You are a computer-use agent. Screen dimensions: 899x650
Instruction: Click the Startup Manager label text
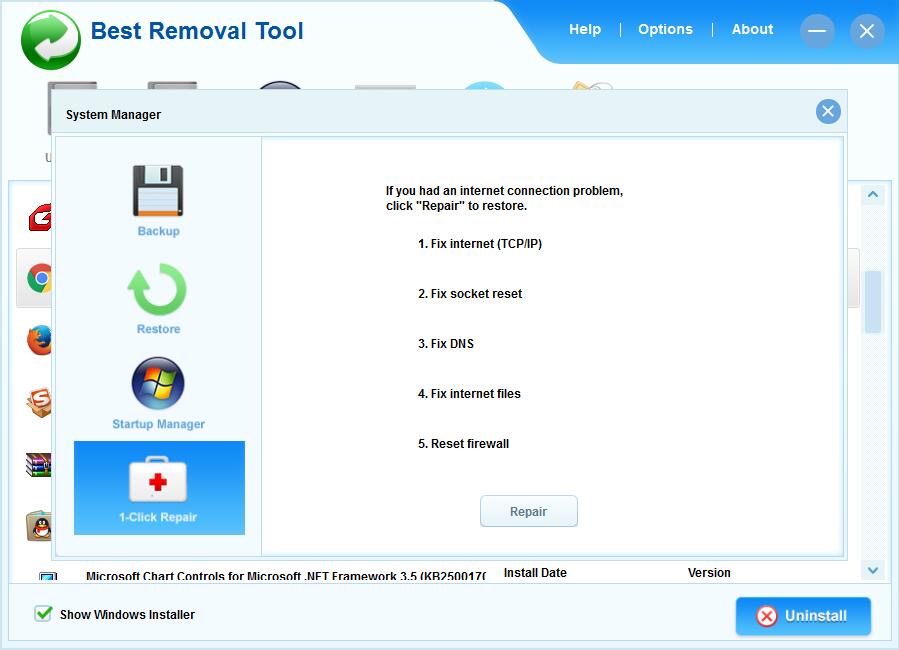(x=158, y=424)
